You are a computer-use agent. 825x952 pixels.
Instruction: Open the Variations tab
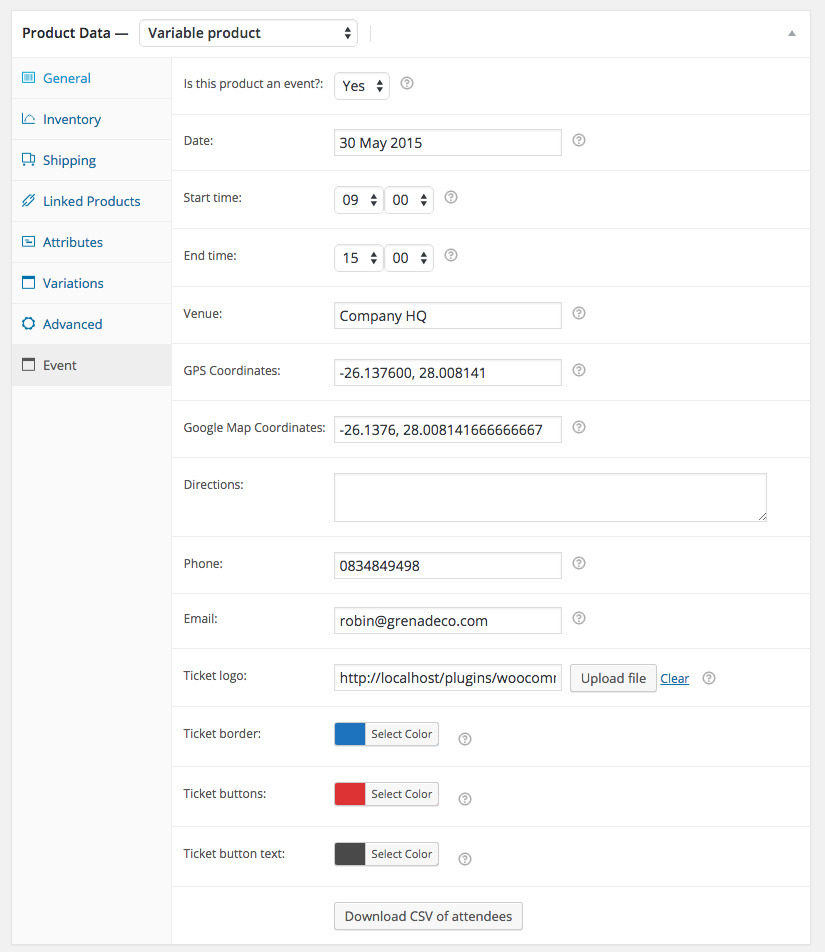pyautogui.click(x=72, y=283)
